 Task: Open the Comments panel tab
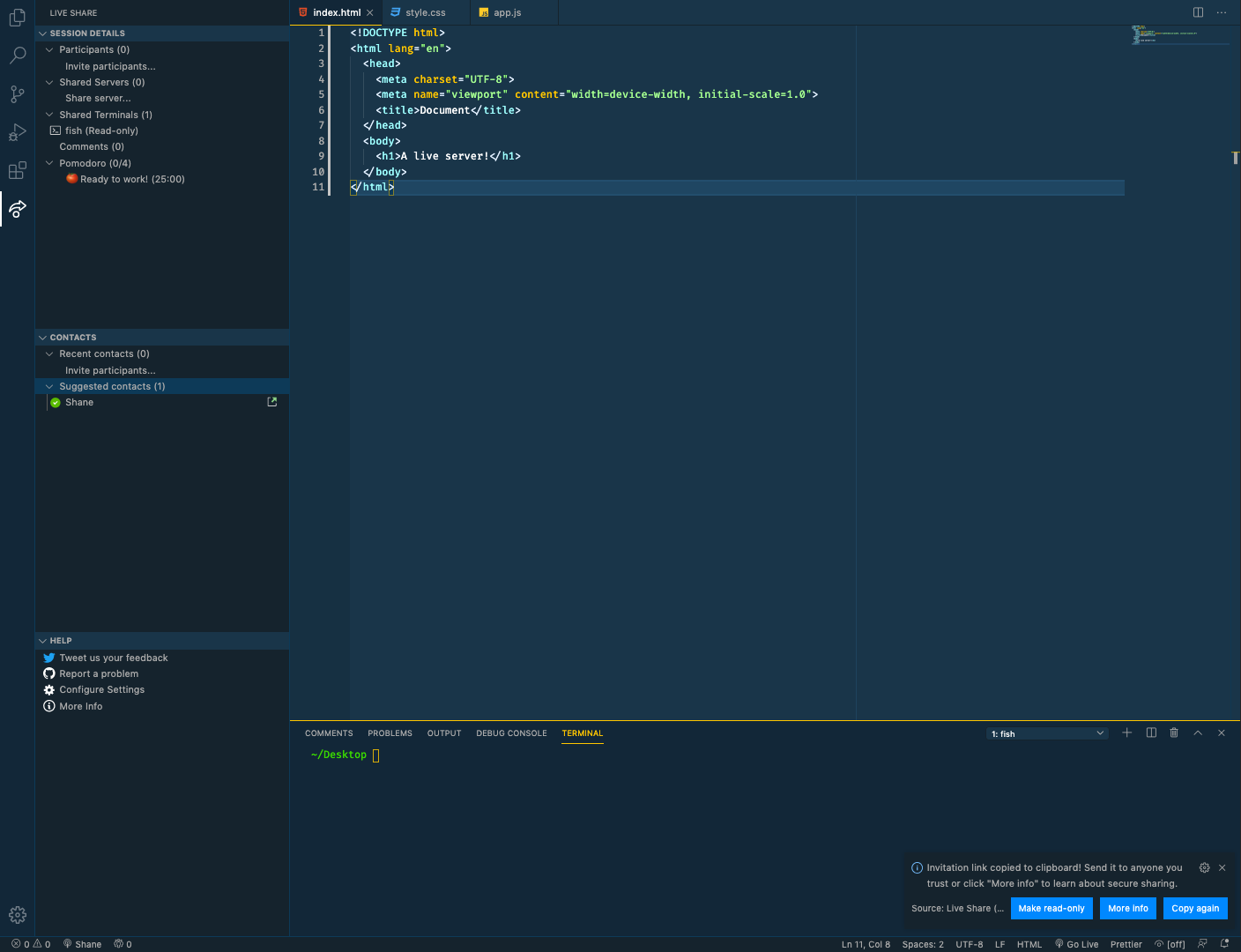click(x=329, y=733)
